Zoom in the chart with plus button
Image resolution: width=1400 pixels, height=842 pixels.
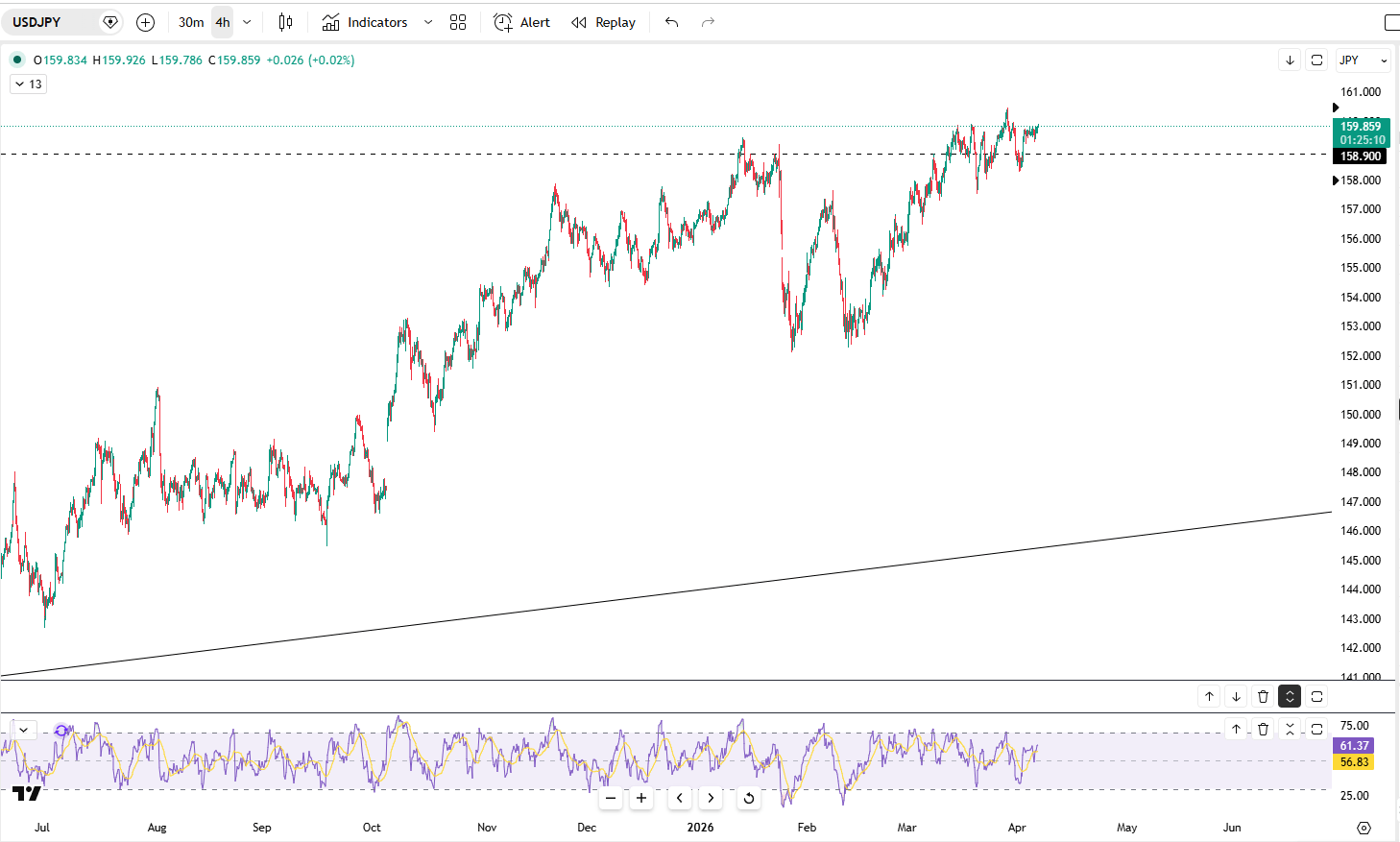pos(641,798)
